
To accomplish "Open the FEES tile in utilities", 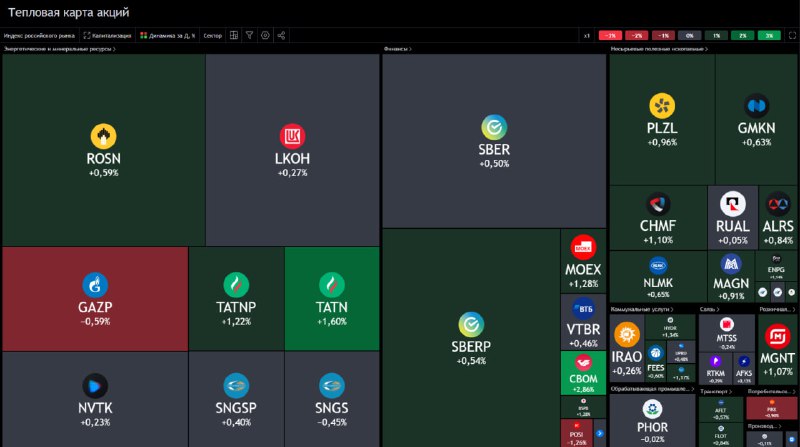I will (655, 362).
